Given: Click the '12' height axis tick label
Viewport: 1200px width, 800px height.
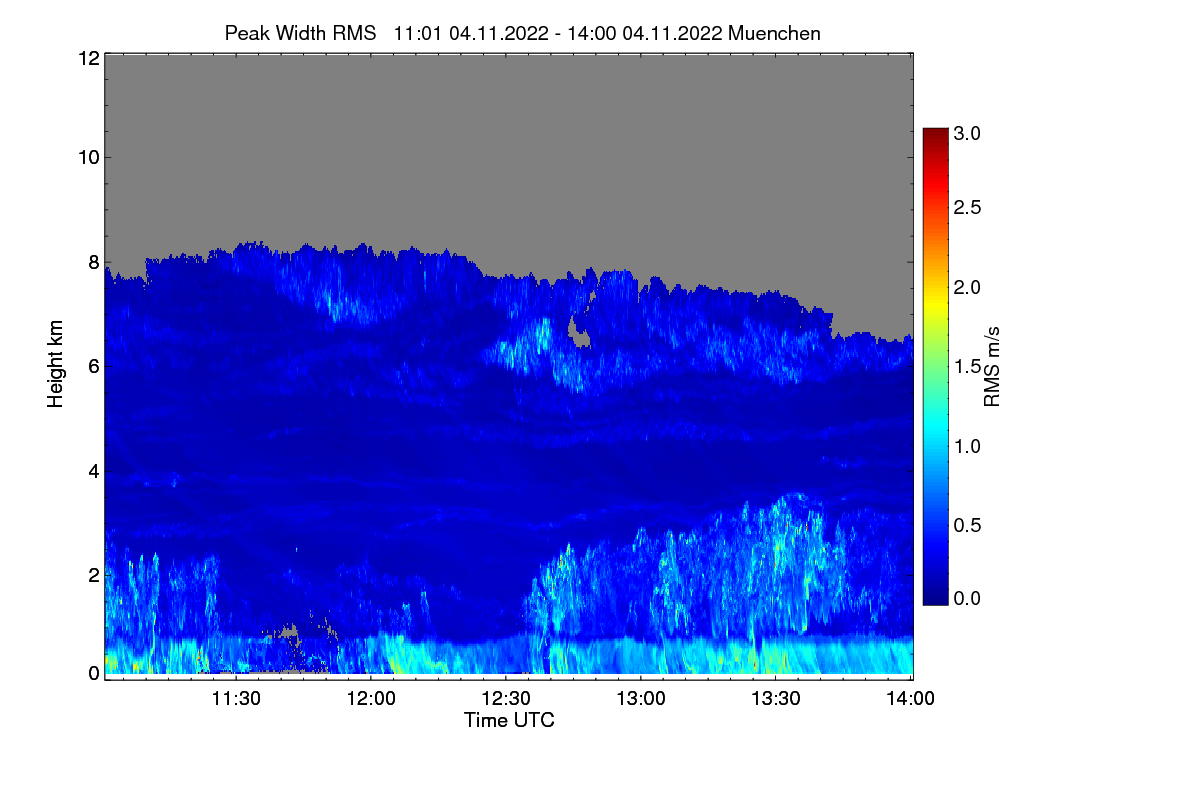Looking at the screenshot, I should (87, 58).
